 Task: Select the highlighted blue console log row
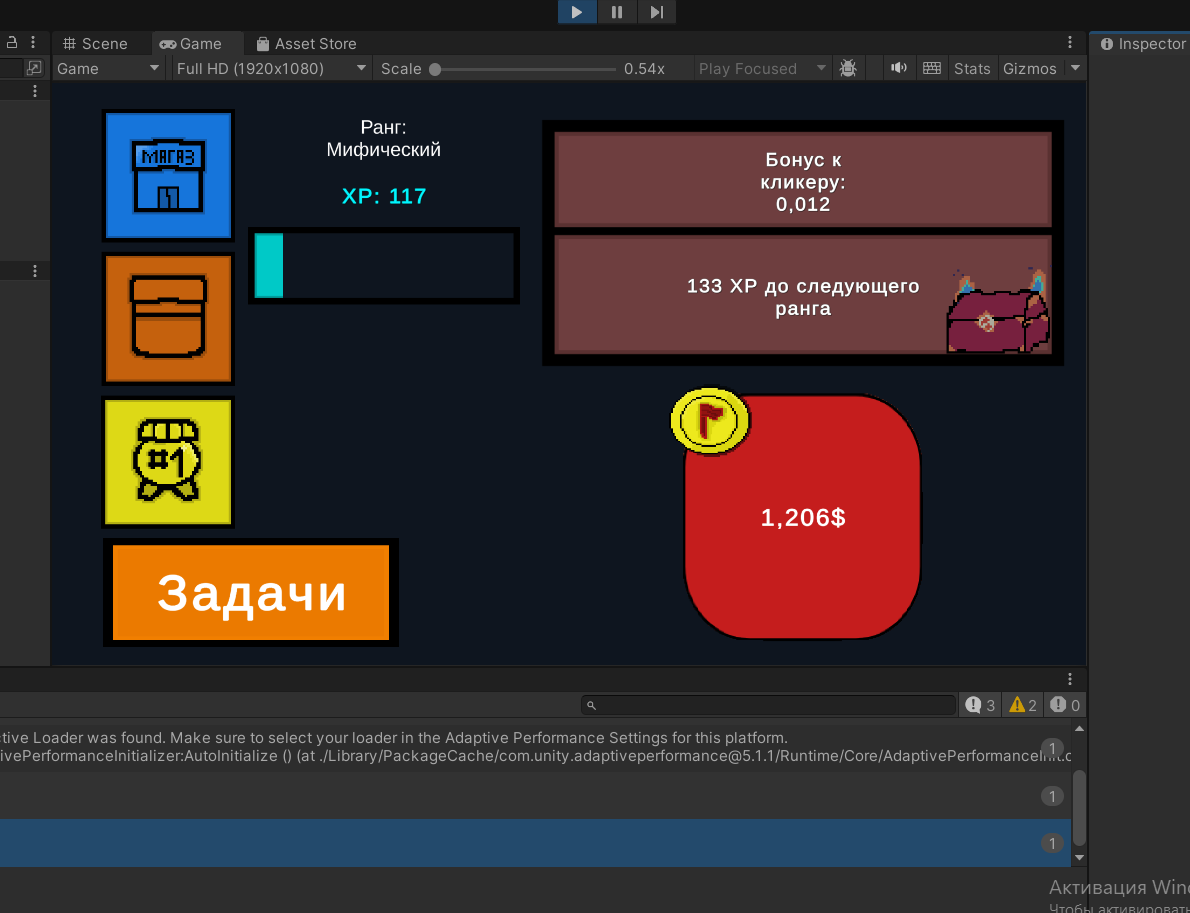pos(536,843)
